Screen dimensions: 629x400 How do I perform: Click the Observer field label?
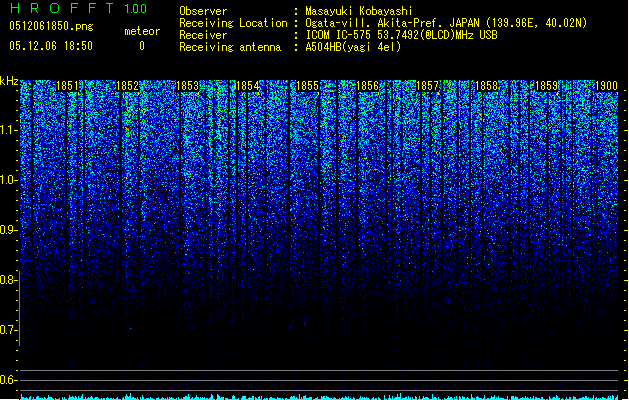click(x=203, y=11)
